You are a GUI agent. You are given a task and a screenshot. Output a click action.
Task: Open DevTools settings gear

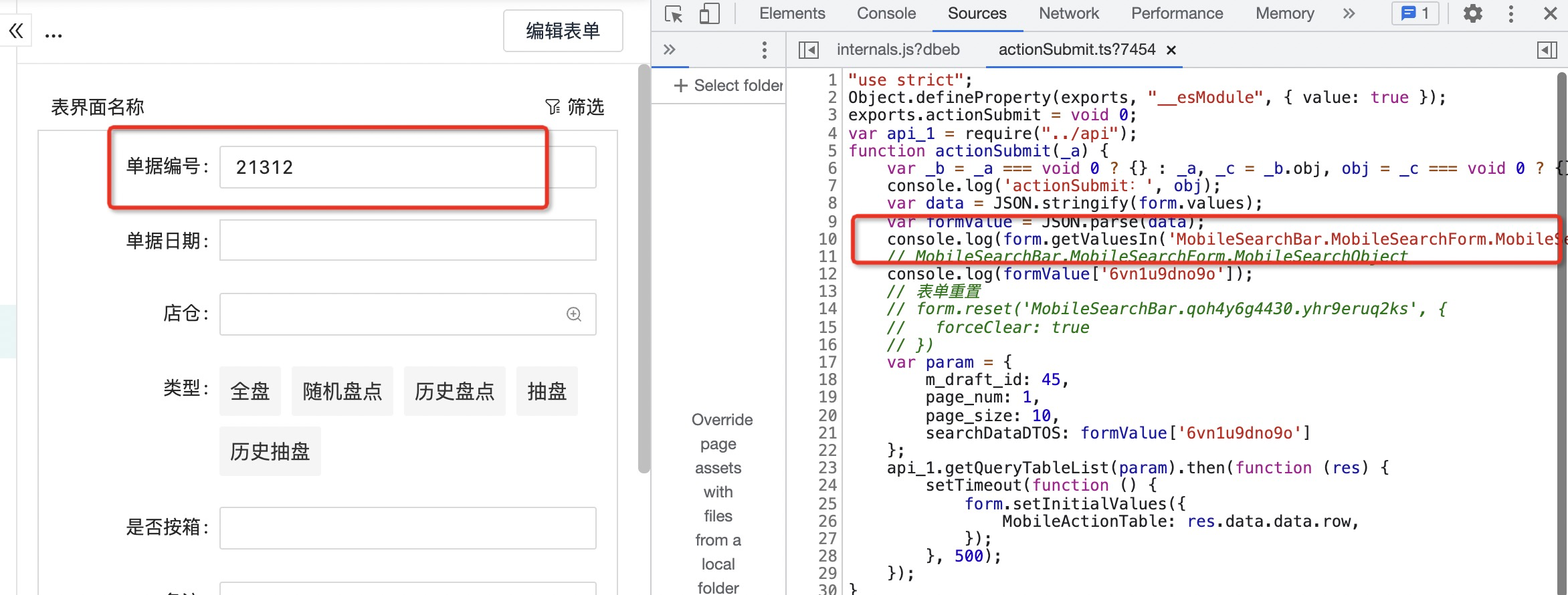pyautogui.click(x=1472, y=14)
